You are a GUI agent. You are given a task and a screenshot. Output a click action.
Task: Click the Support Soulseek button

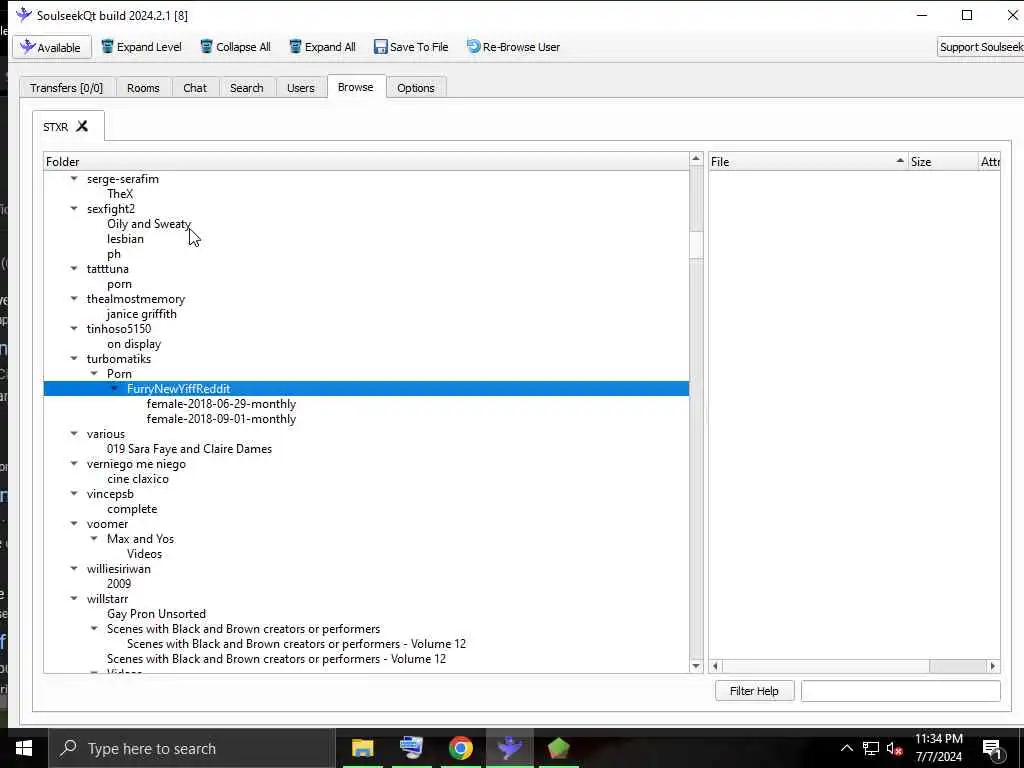[x=980, y=47]
